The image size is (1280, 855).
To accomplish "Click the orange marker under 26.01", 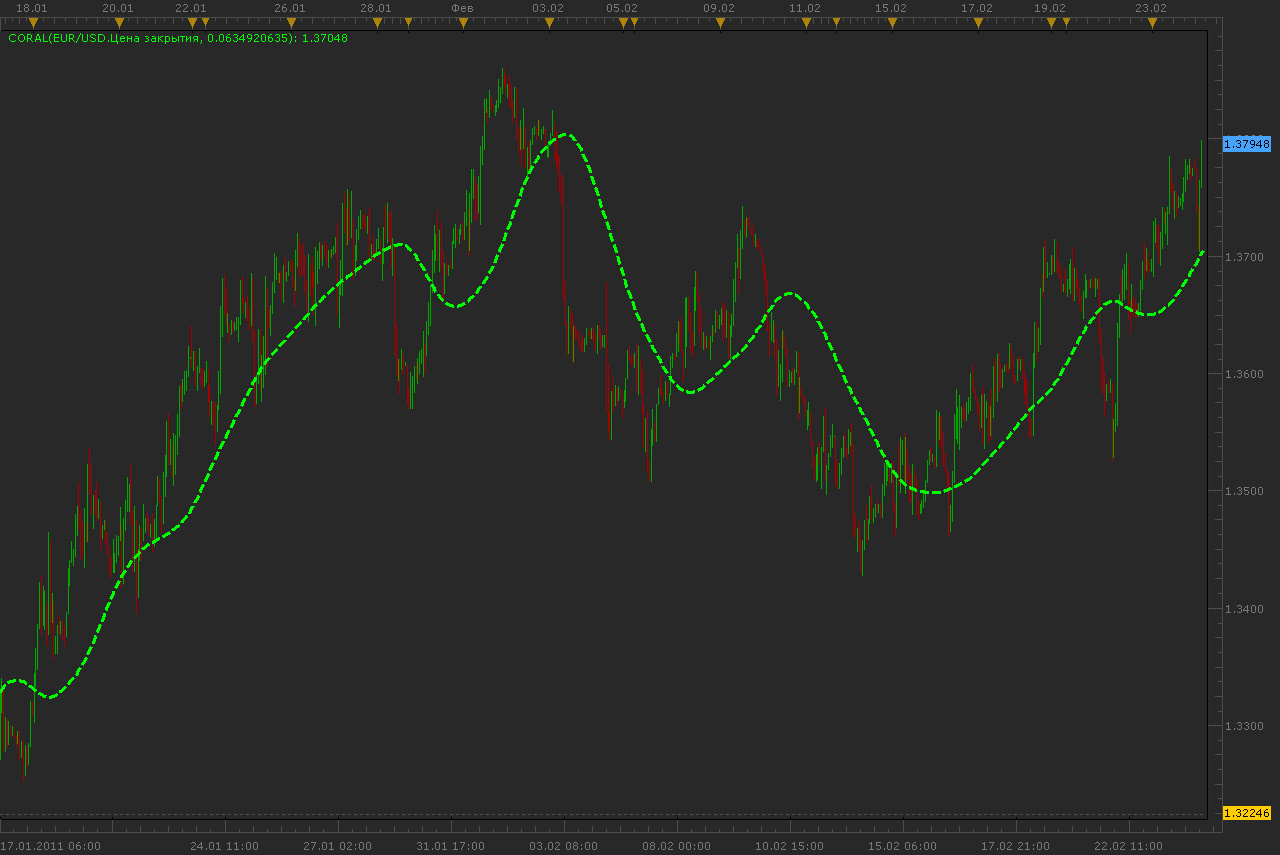I will click(291, 21).
